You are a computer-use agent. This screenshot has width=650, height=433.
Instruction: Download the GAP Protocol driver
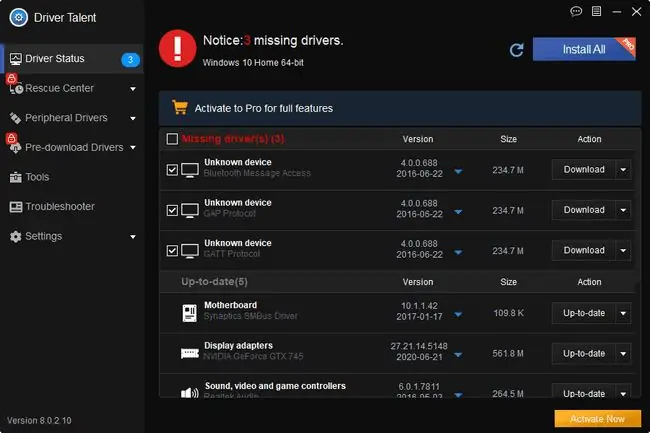pos(584,210)
